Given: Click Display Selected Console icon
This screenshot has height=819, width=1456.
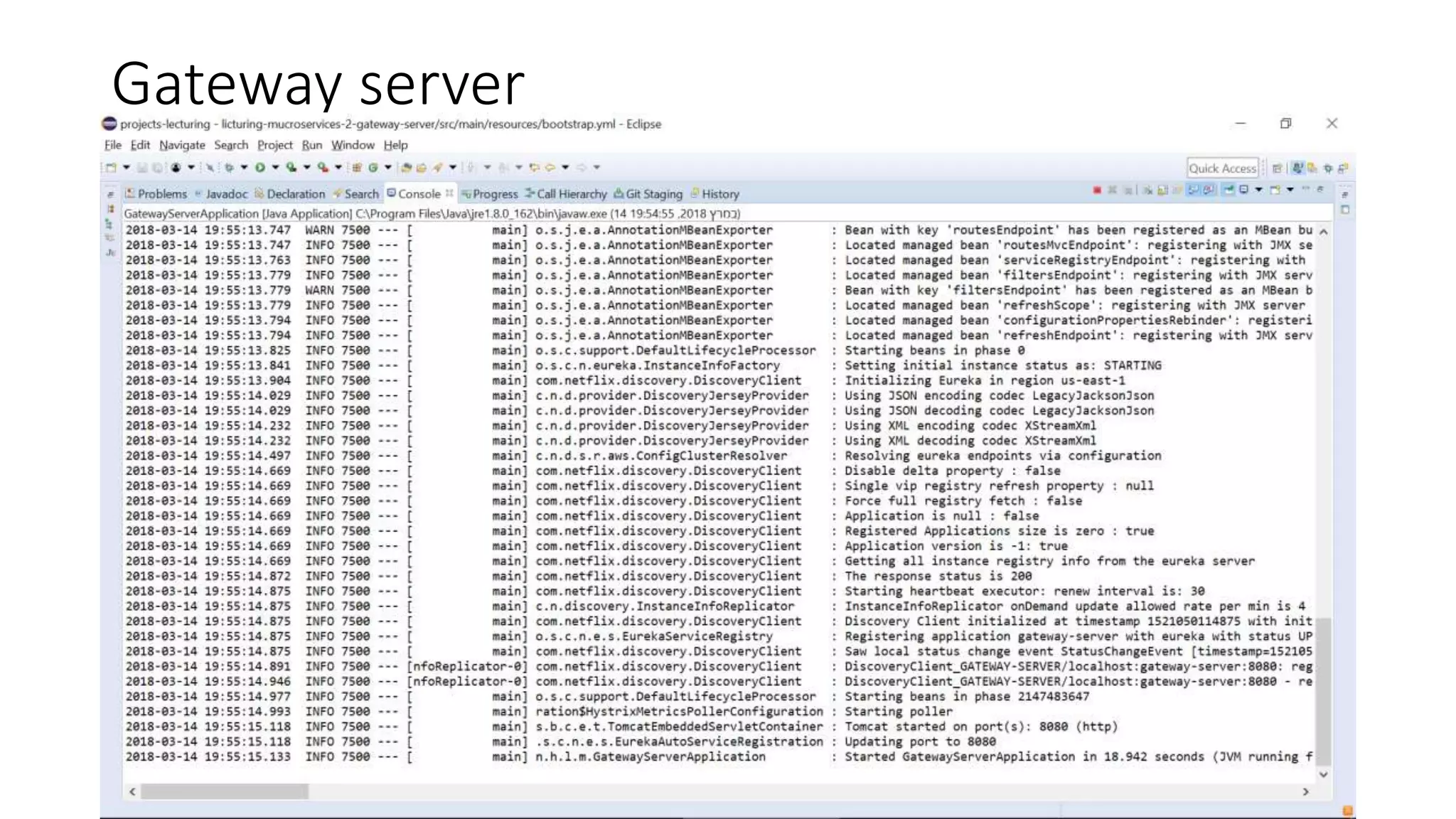Looking at the screenshot, I should pos(1243,190).
